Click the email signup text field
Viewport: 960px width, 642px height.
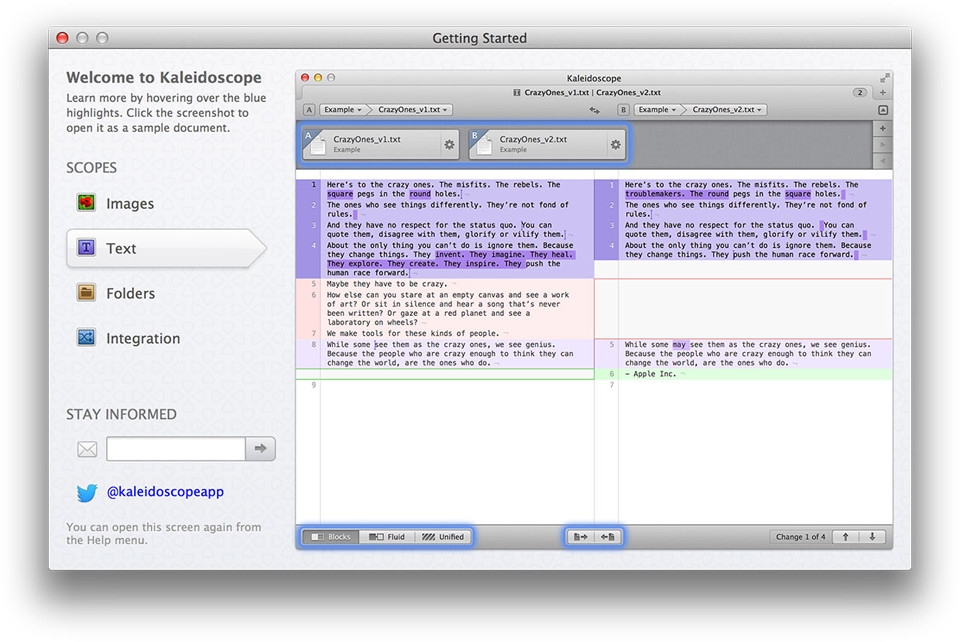coord(176,449)
